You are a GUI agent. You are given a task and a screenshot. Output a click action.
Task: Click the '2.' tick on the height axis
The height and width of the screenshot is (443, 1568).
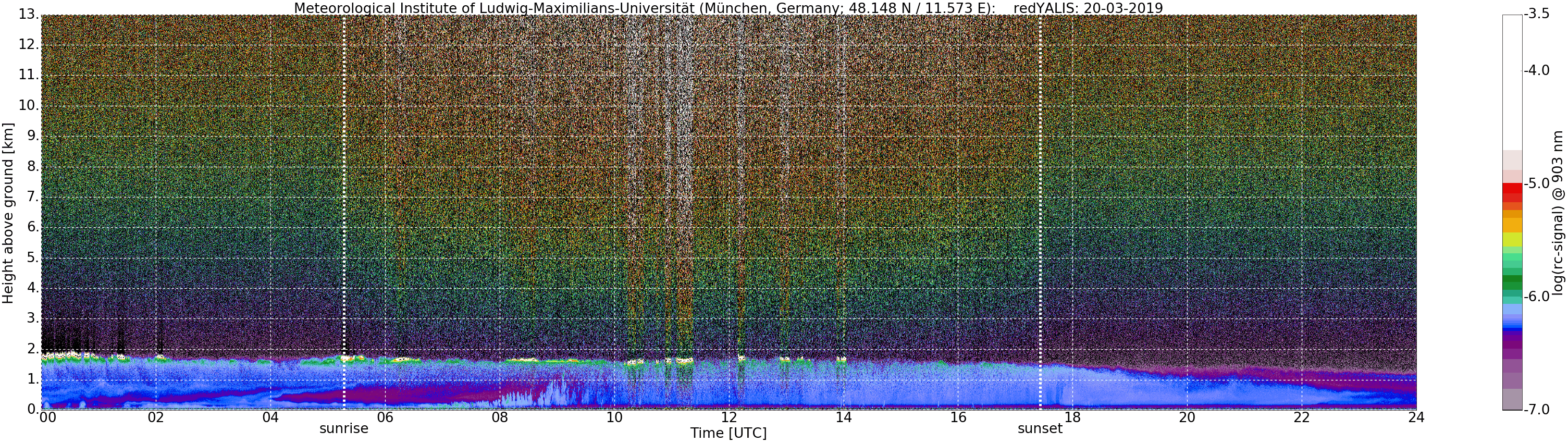click(33, 348)
